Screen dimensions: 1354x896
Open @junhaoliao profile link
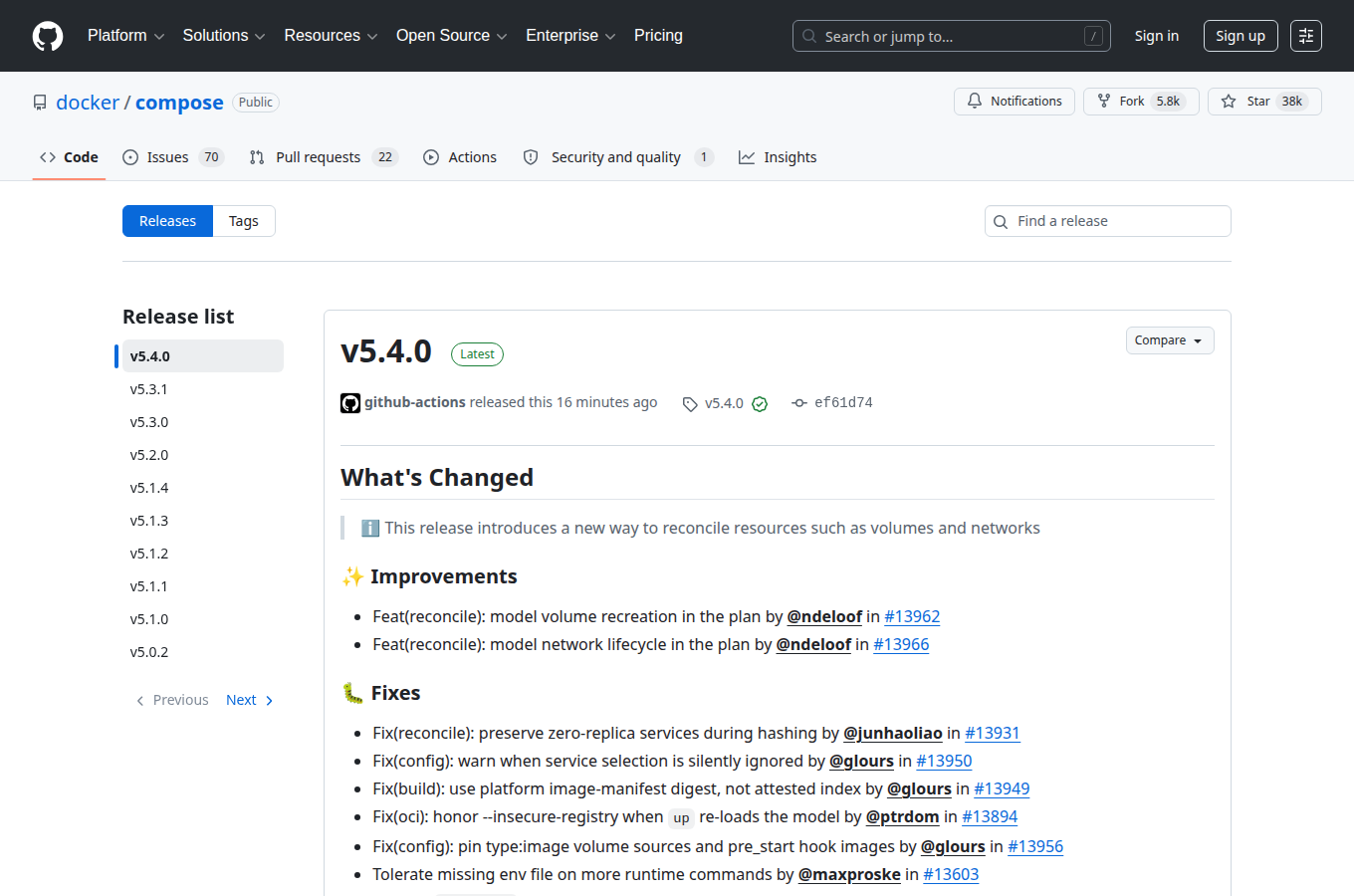coord(893,733)
